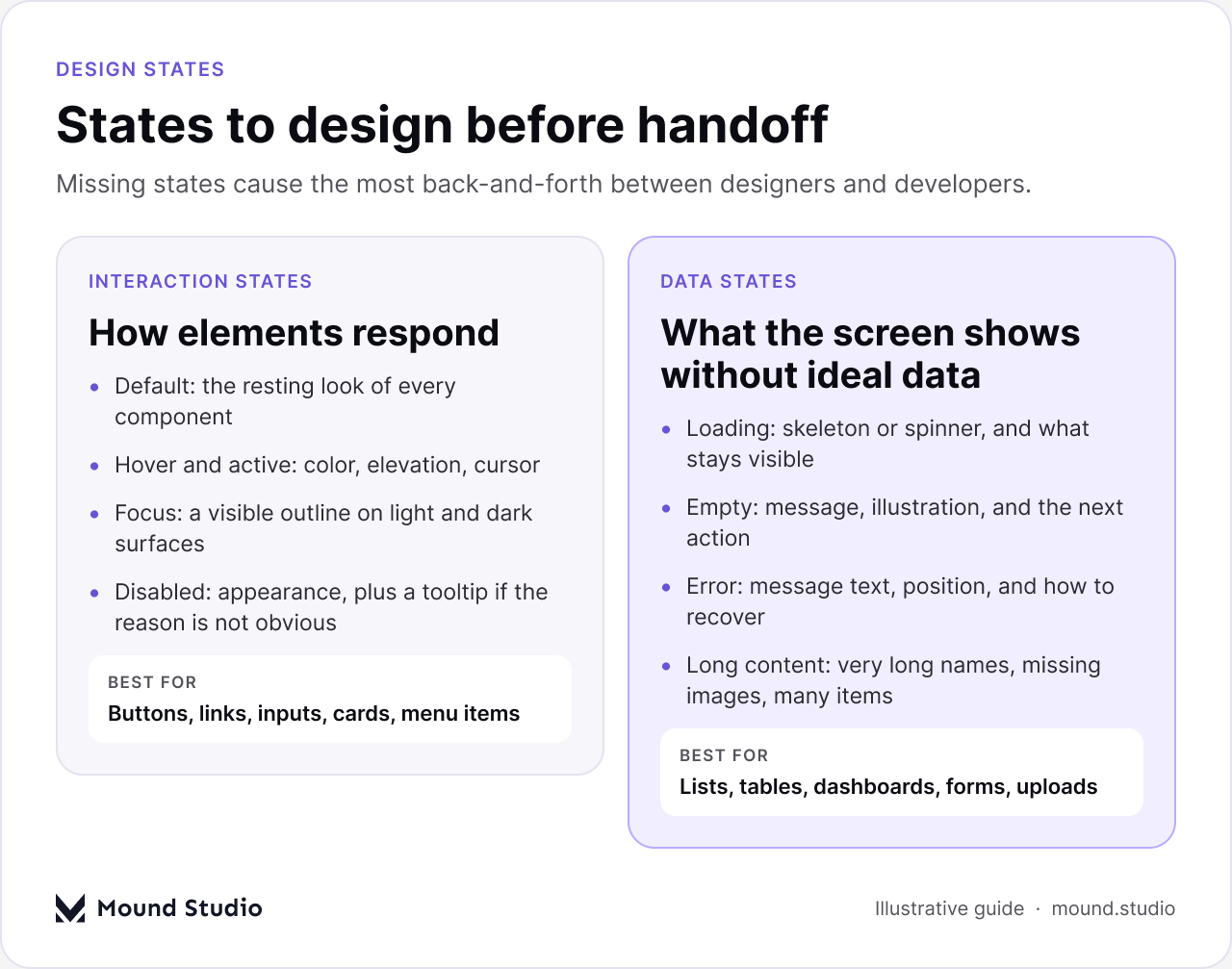The height and width of the screenshot is (969, 1232).
Task: Click the "DATA STATES" label
Action: (x=729, y=281)
